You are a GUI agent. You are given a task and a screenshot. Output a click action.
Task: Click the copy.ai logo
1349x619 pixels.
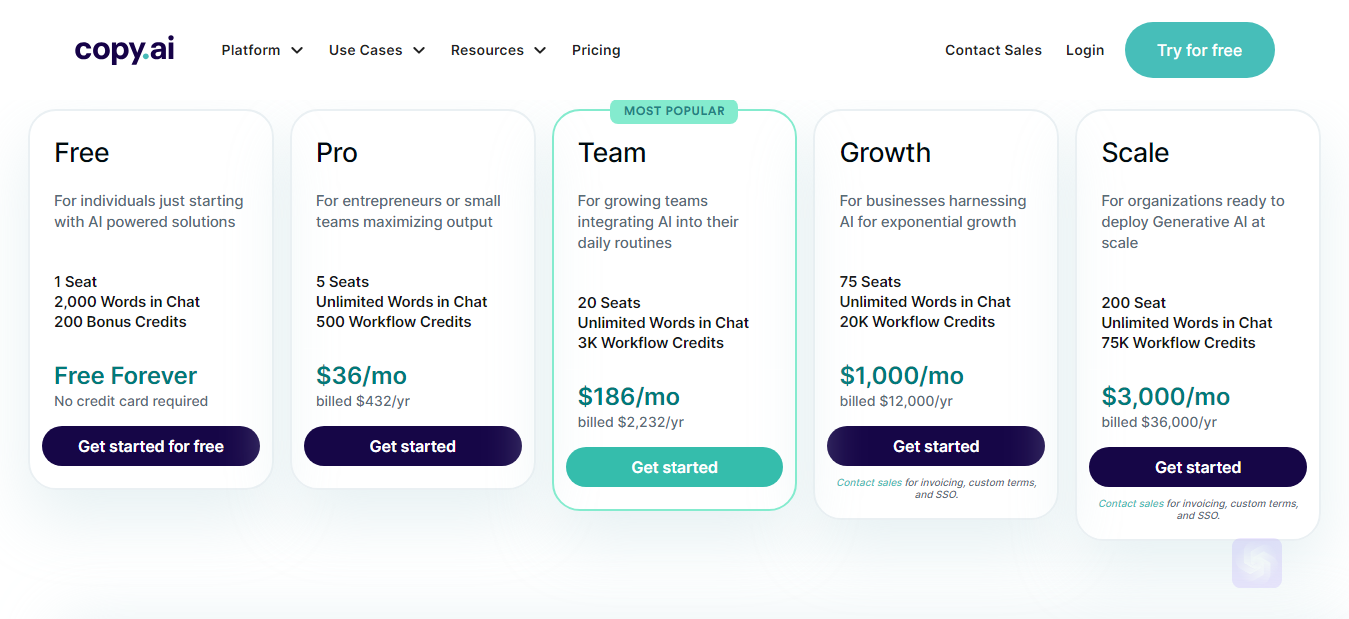[125, 50]
